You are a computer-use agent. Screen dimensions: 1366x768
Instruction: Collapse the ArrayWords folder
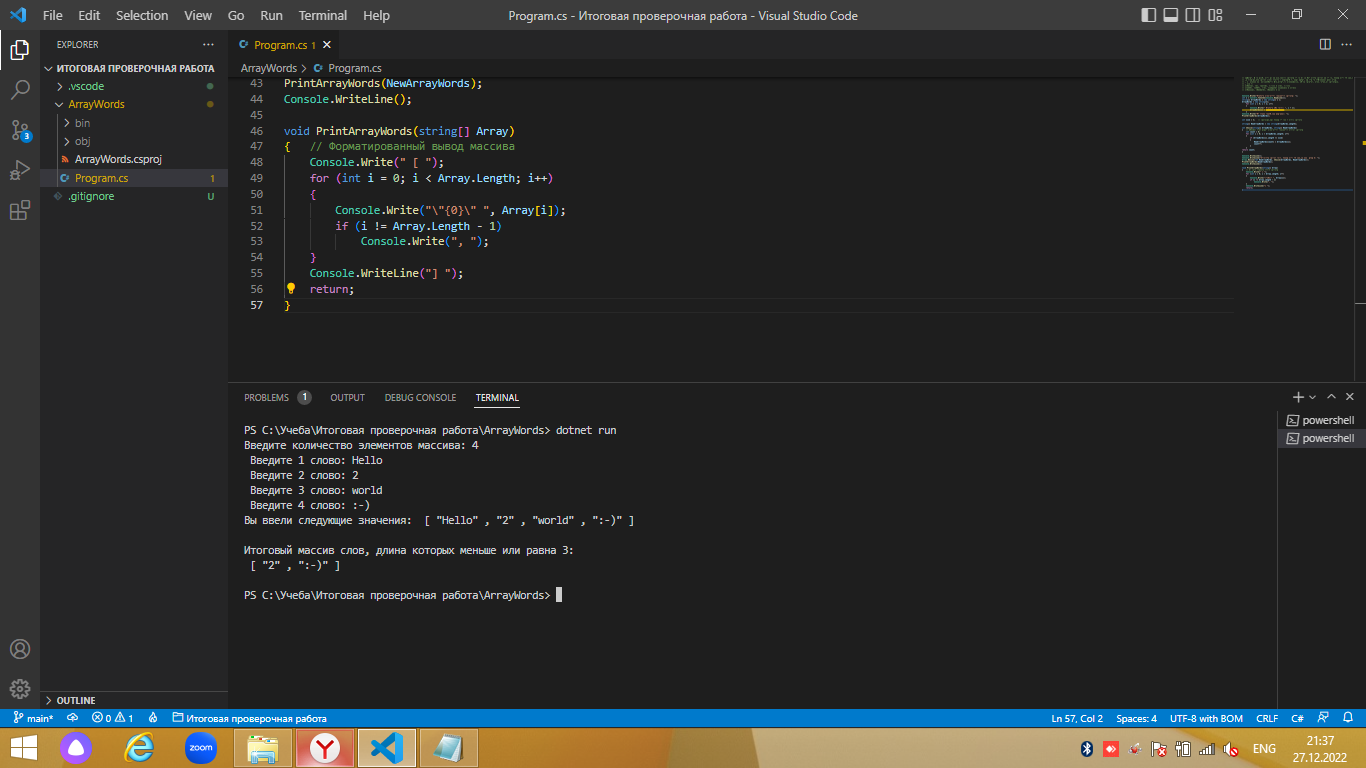(x=133, y=104)
